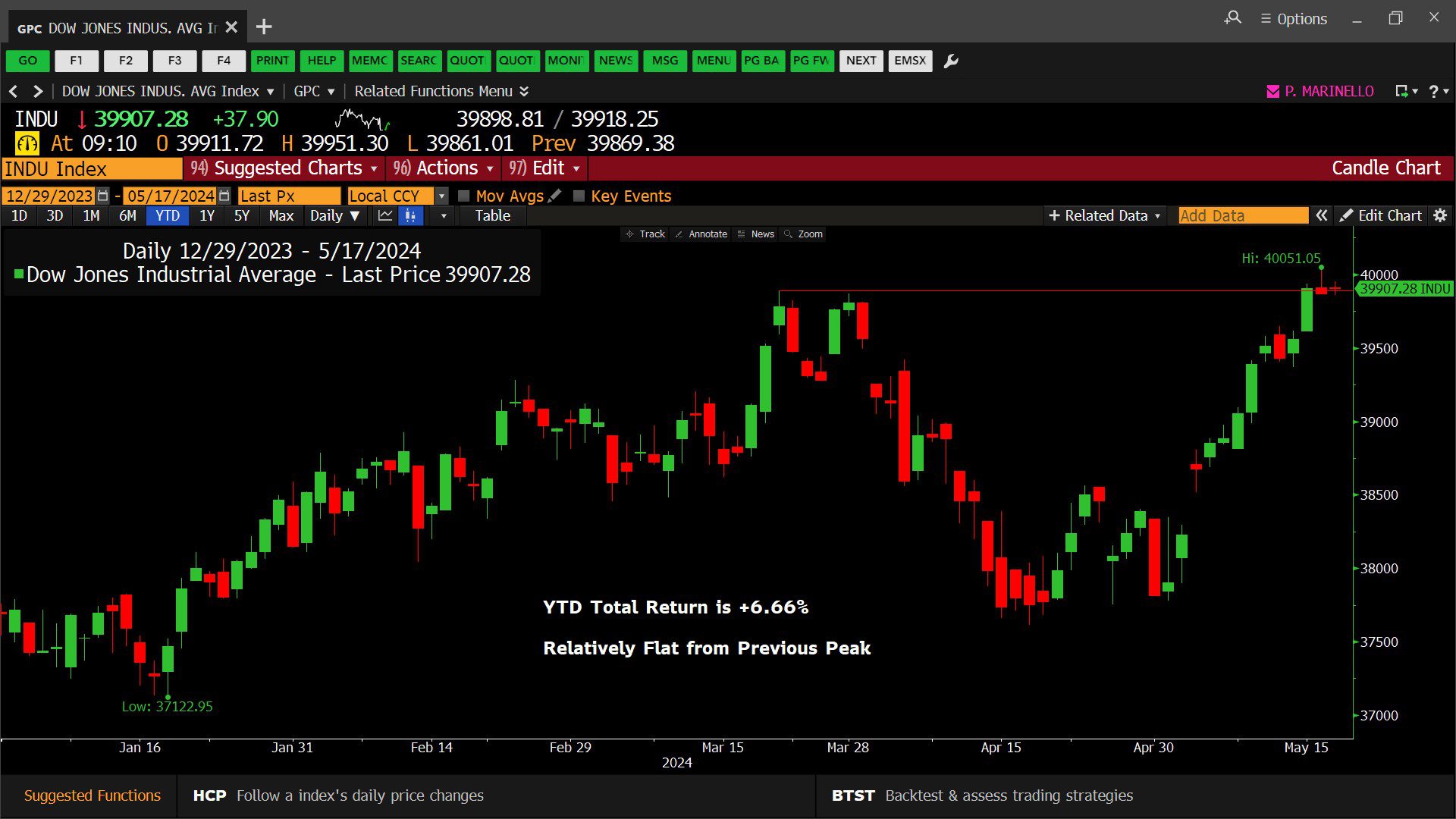This screenshot has width=1456, height=819.
Task: Go forward with the right arrow
Action: tap(37, 91)
